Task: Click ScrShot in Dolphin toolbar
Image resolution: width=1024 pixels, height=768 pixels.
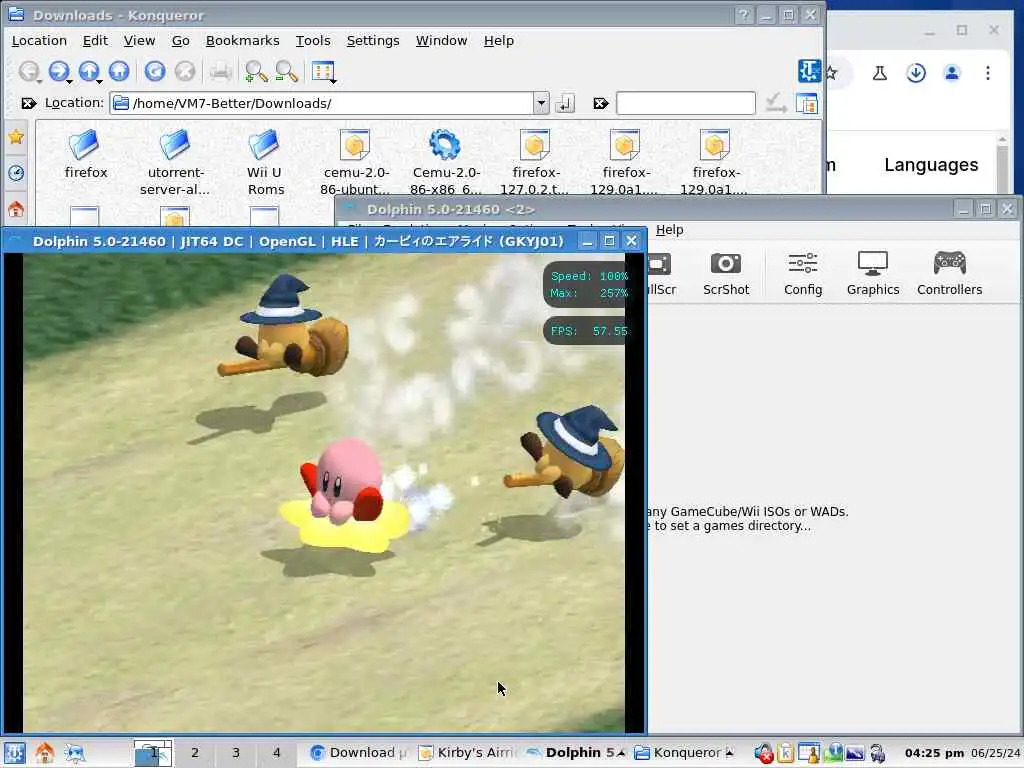Action: pyautogui.click(x=726, y=274)
